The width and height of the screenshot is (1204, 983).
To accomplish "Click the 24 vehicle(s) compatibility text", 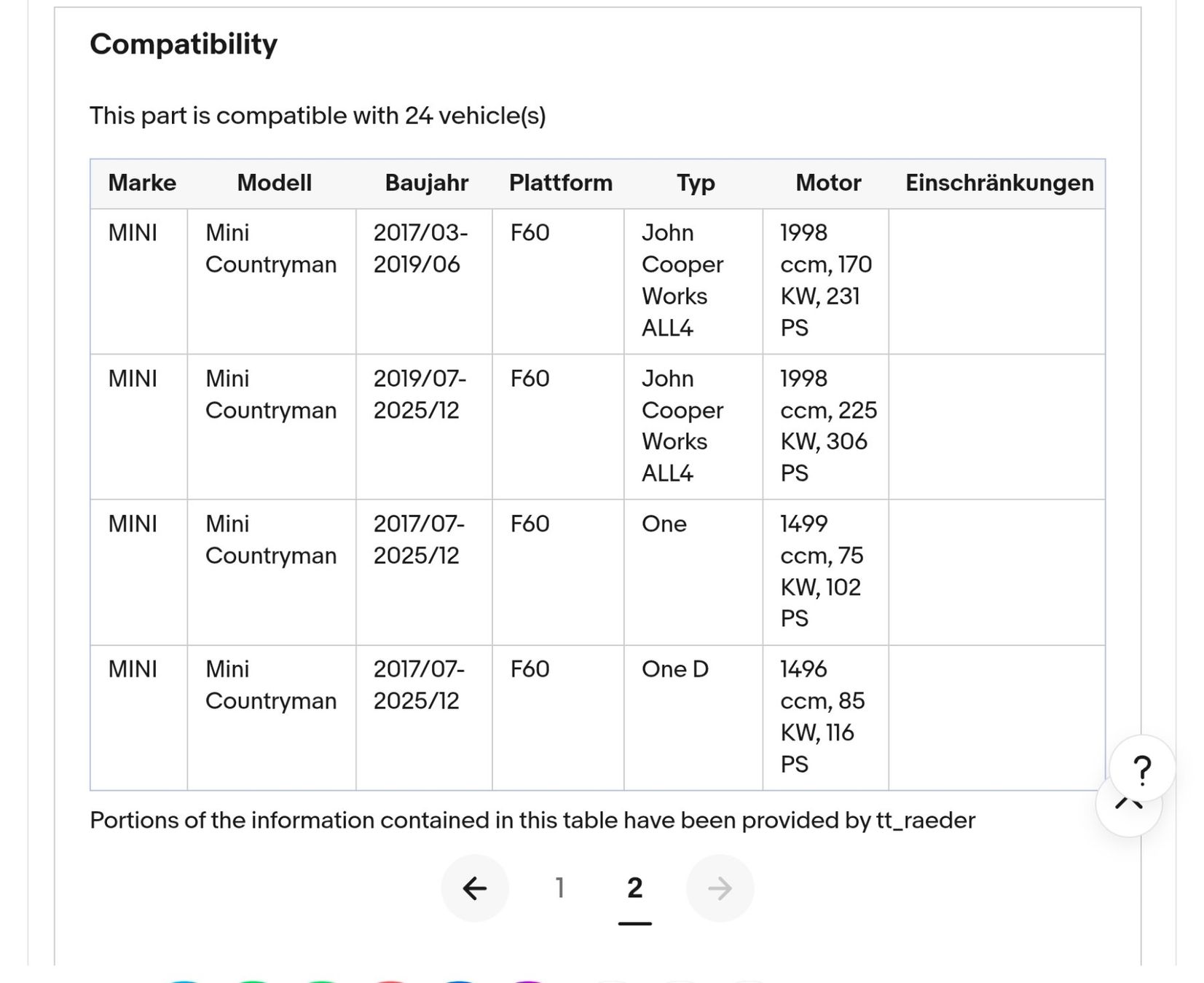I will click(318, 116).
